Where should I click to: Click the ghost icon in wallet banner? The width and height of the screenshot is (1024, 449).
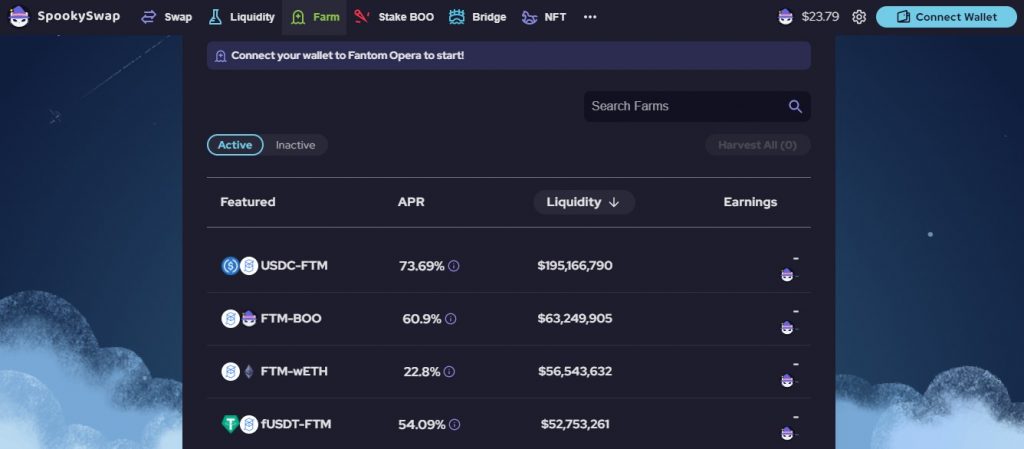point(220,56)
